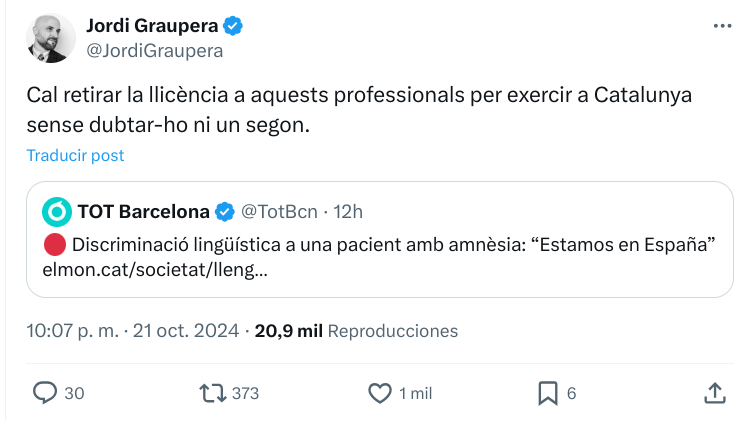Open the elmon.cat/societat article link
This screenshot has height=421, width=754.
click(x=155, y=269)
